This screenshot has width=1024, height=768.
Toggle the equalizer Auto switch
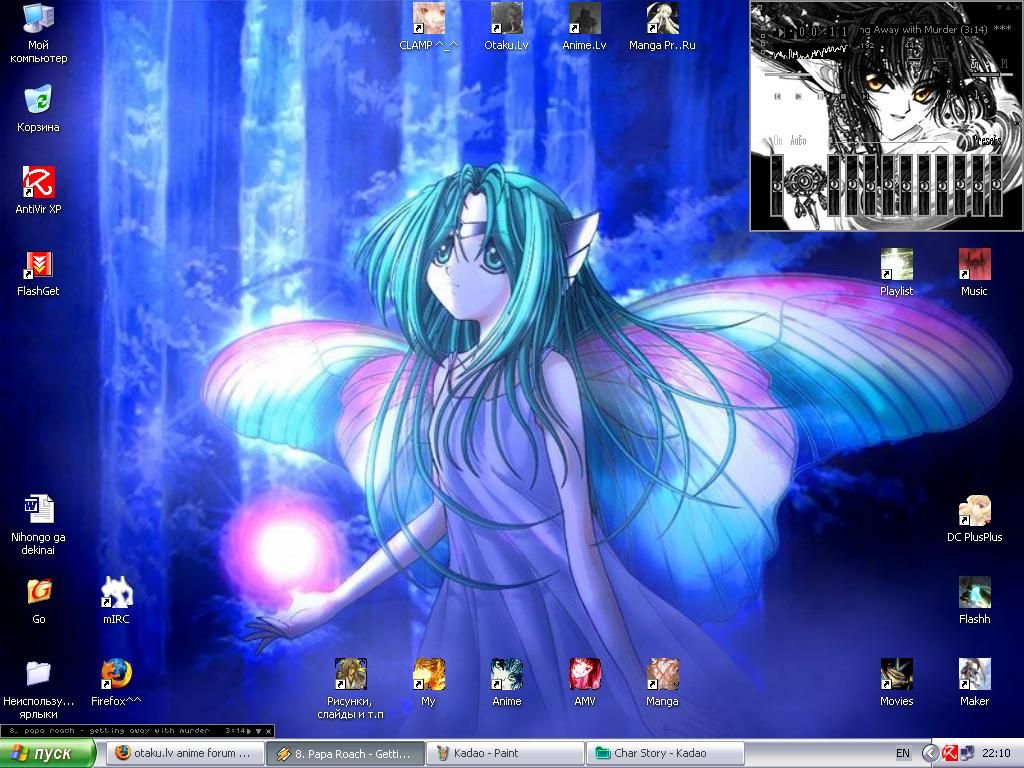(x=798, y=141)
